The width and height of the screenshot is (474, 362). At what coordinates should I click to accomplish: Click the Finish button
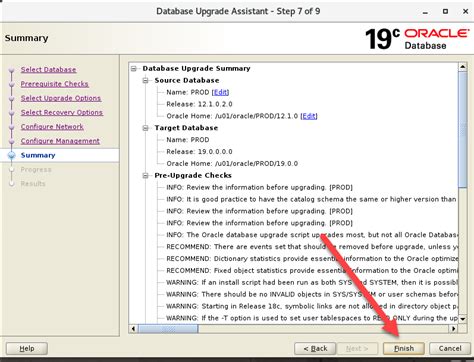tap(404, 349)
